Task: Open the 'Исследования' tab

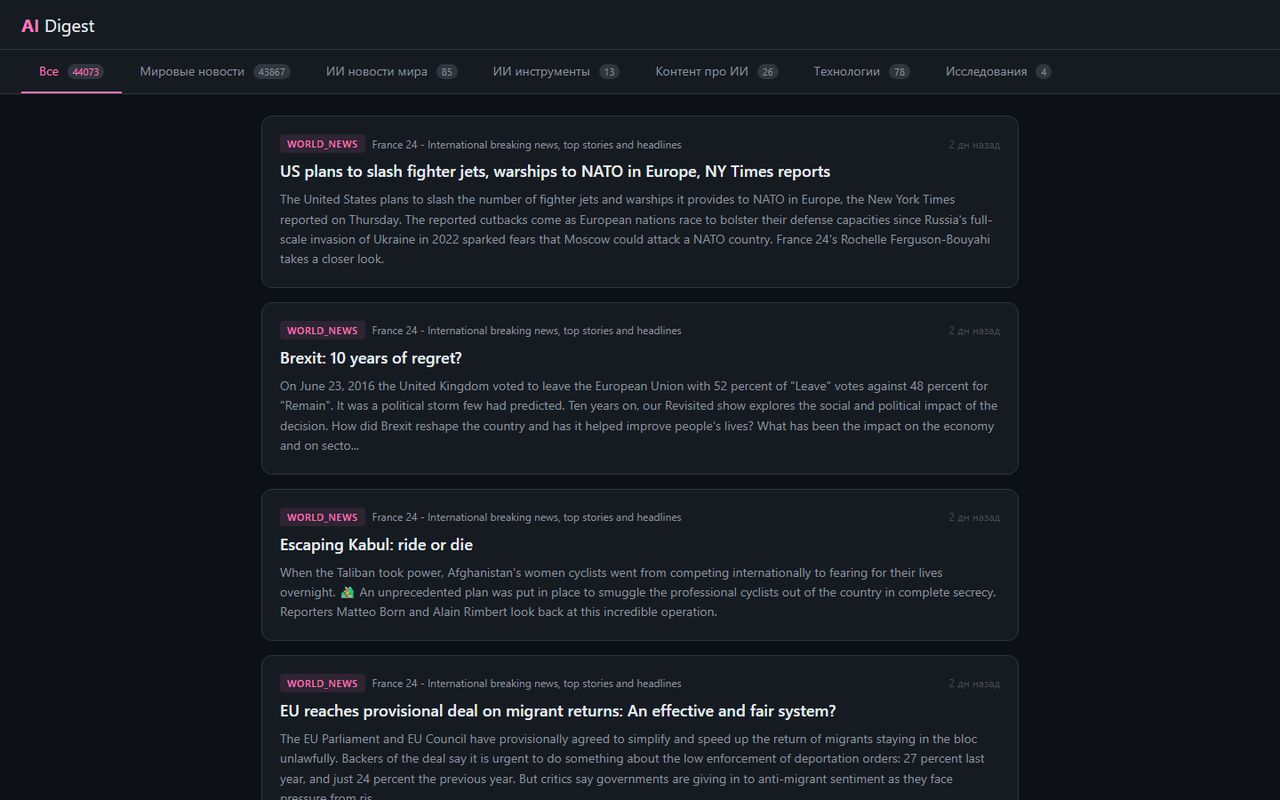Action: 998,72
